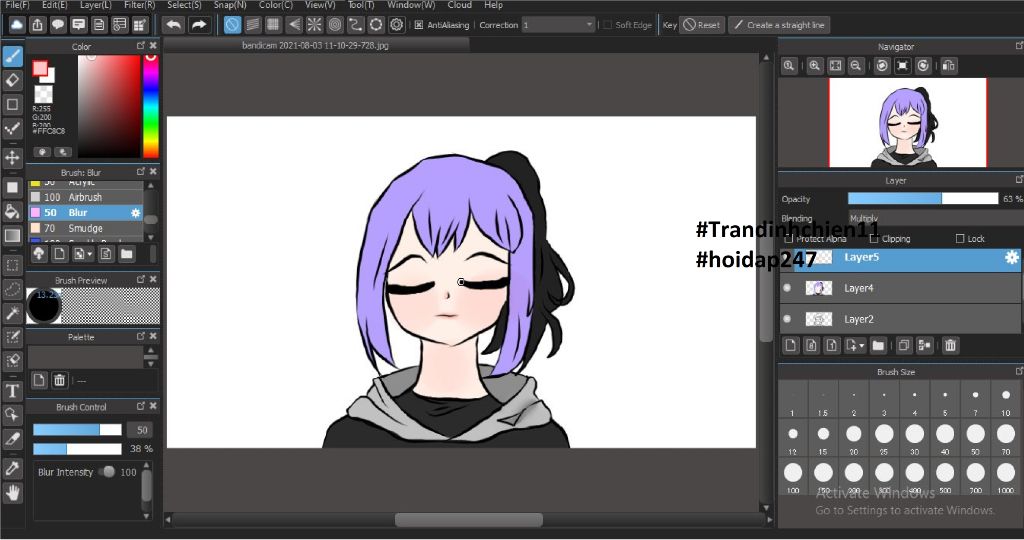The height and width of the screenshot is (540, 1024).
Task: Open snap settings gear in toolbar
Action: point(396,25)
